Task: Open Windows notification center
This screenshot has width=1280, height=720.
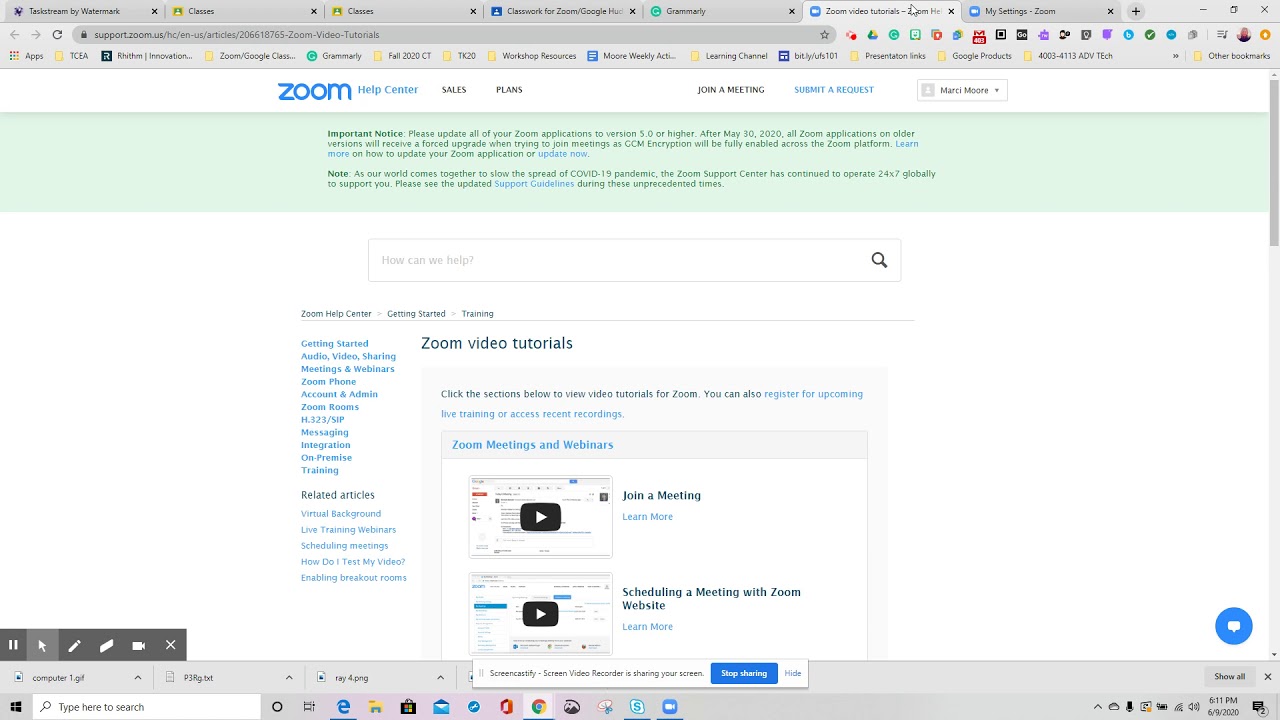Action: [1259, 707]
